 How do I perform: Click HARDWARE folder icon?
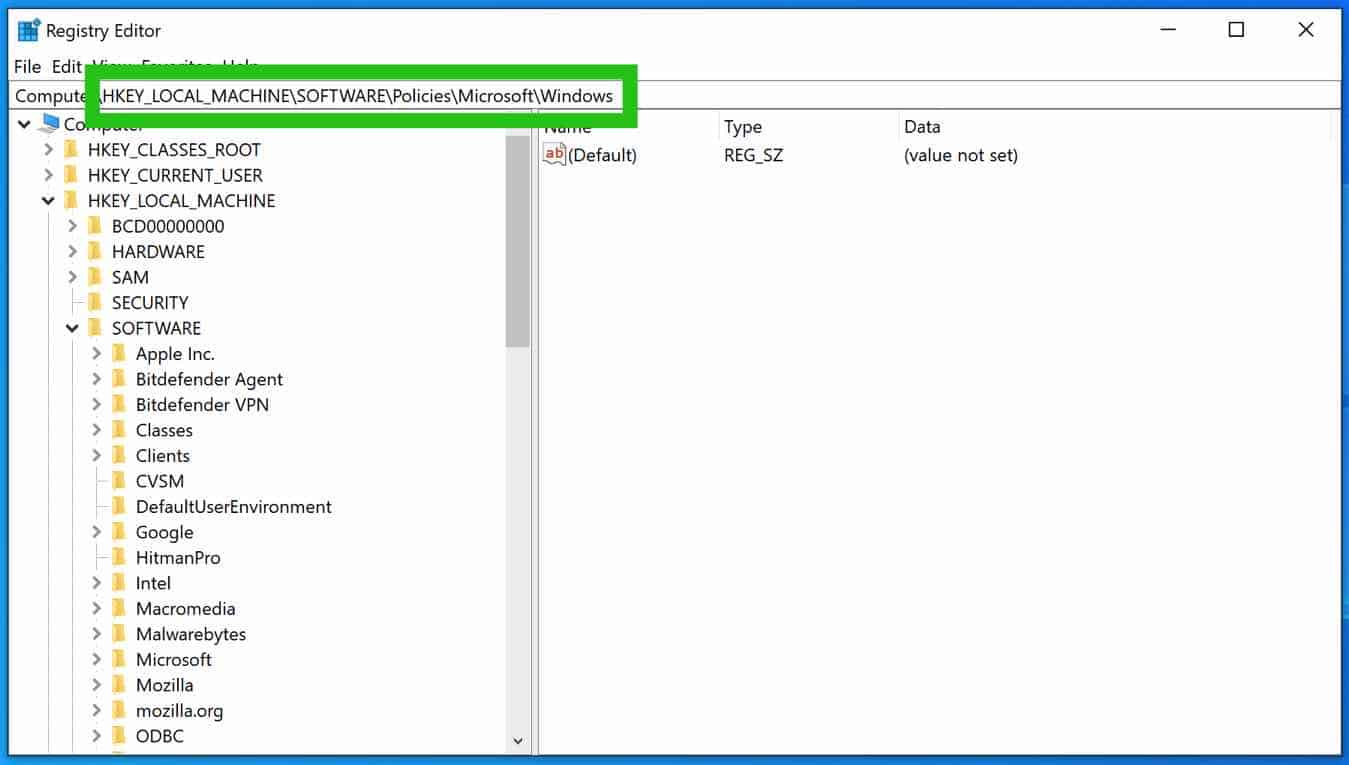point(95,252)
